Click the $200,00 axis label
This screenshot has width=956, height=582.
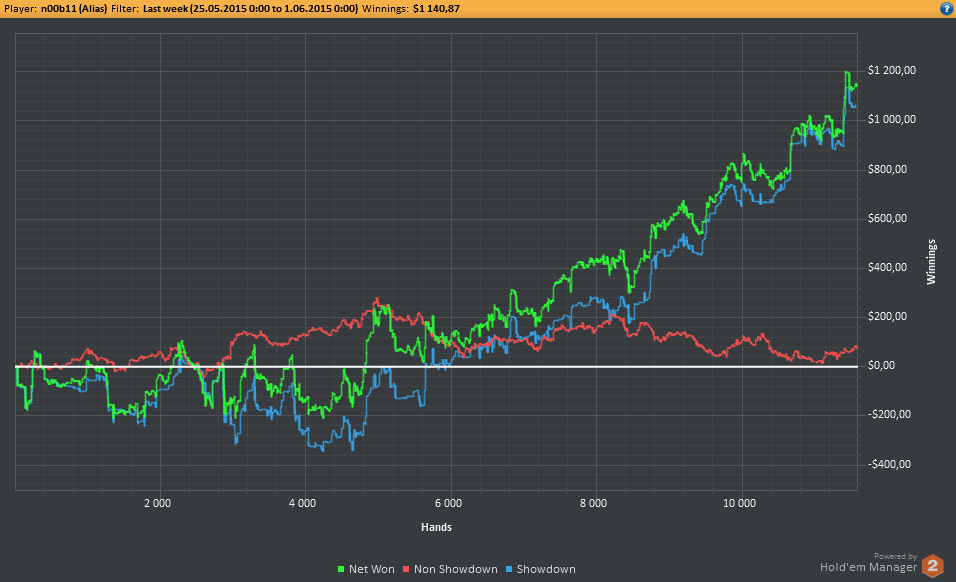(x=887, y=316)
